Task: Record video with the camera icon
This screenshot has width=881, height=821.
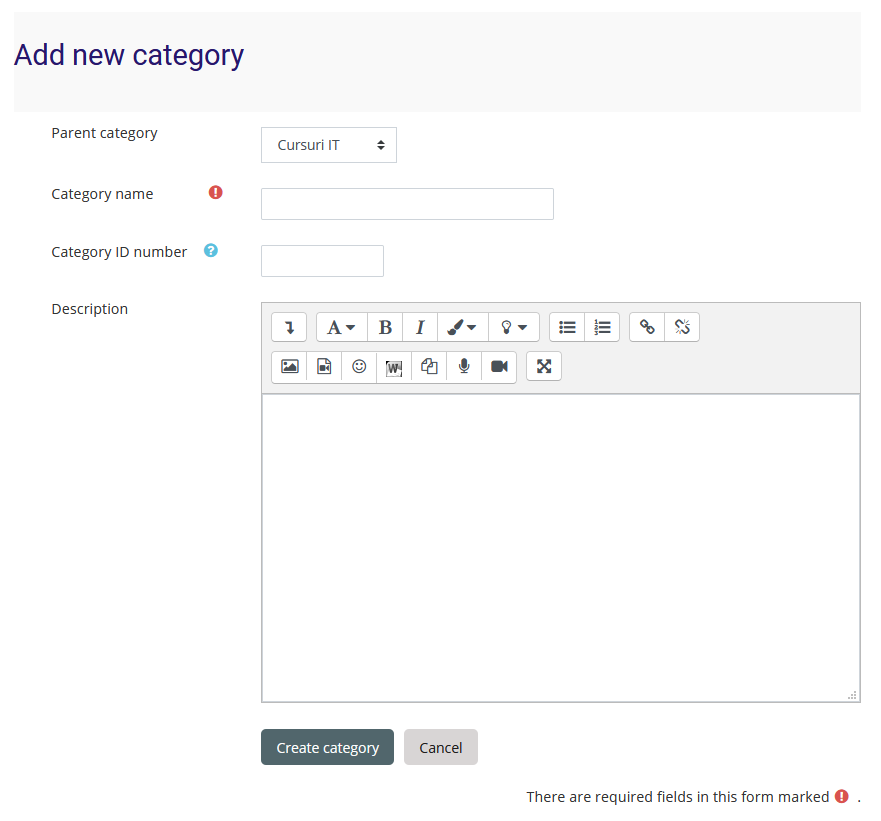Action: tap(499, 366)
